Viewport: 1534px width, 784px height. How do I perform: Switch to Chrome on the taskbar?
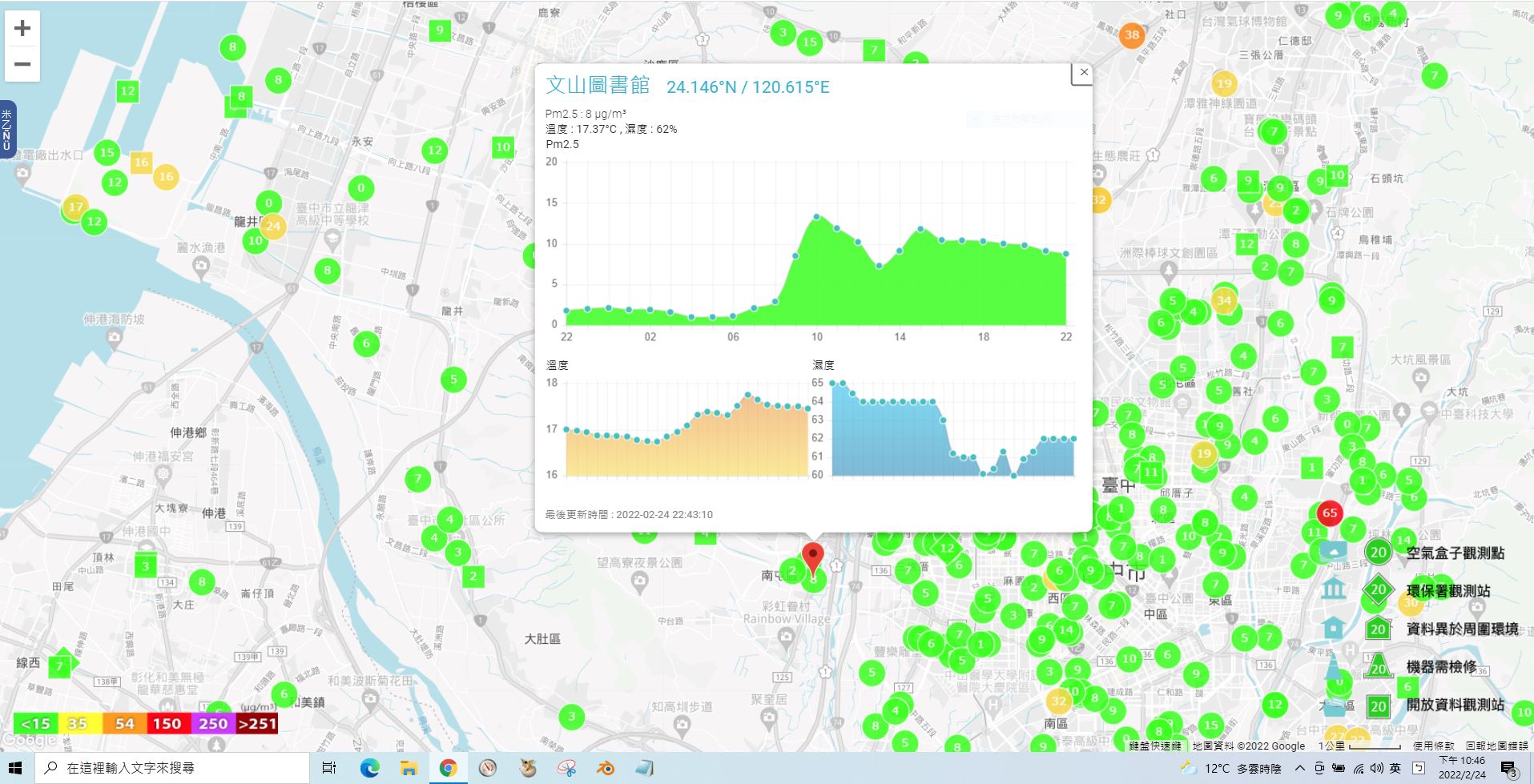pyautogui.click(x=448, y=768)
